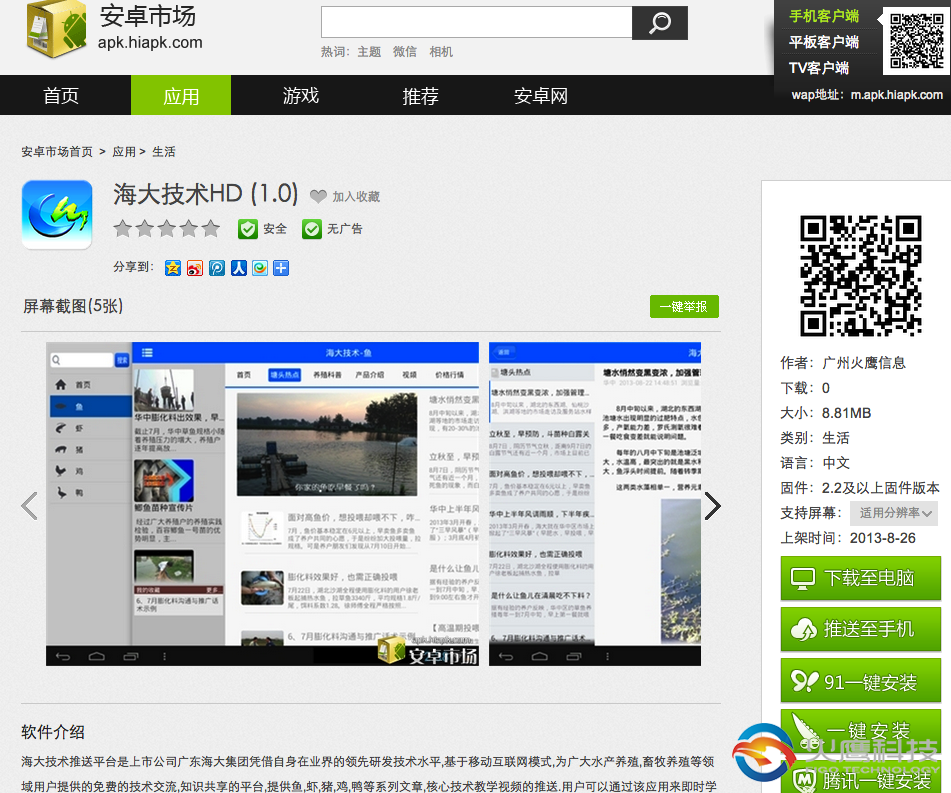Click the 一键举报 report button
The image size is (951, 793).
[x=684, y=306]
